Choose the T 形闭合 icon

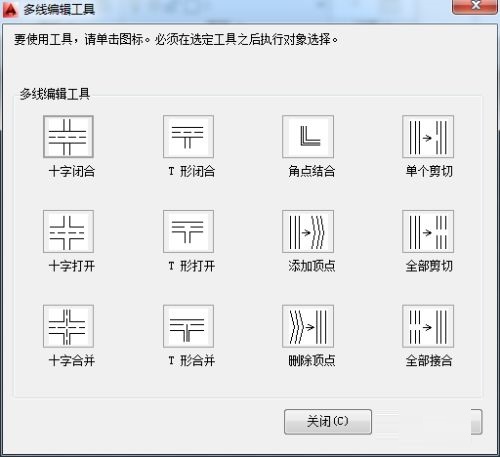188,137
